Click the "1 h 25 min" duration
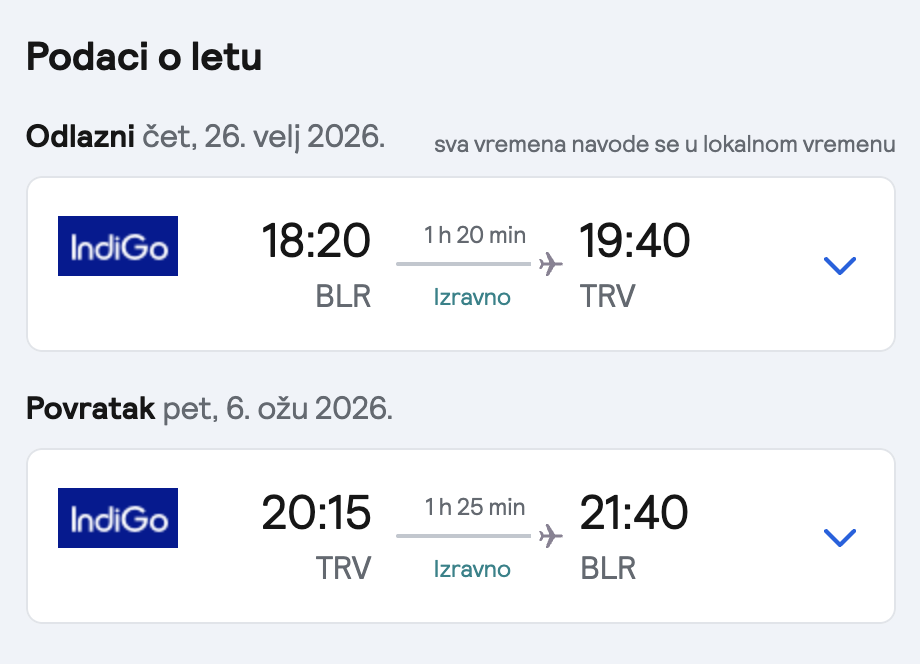Screen dimensions: 920x664 (474, 507)
